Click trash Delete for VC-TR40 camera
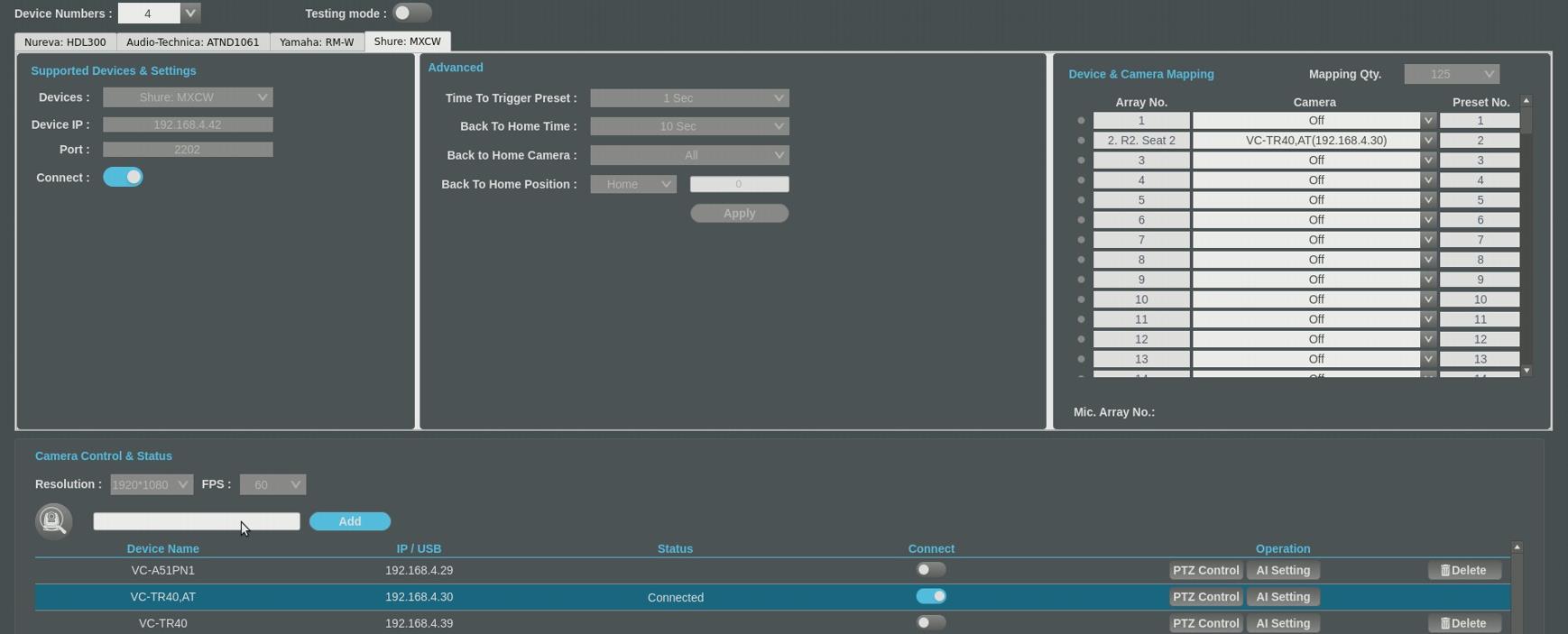1568x634 pixels. (1463, 623)
